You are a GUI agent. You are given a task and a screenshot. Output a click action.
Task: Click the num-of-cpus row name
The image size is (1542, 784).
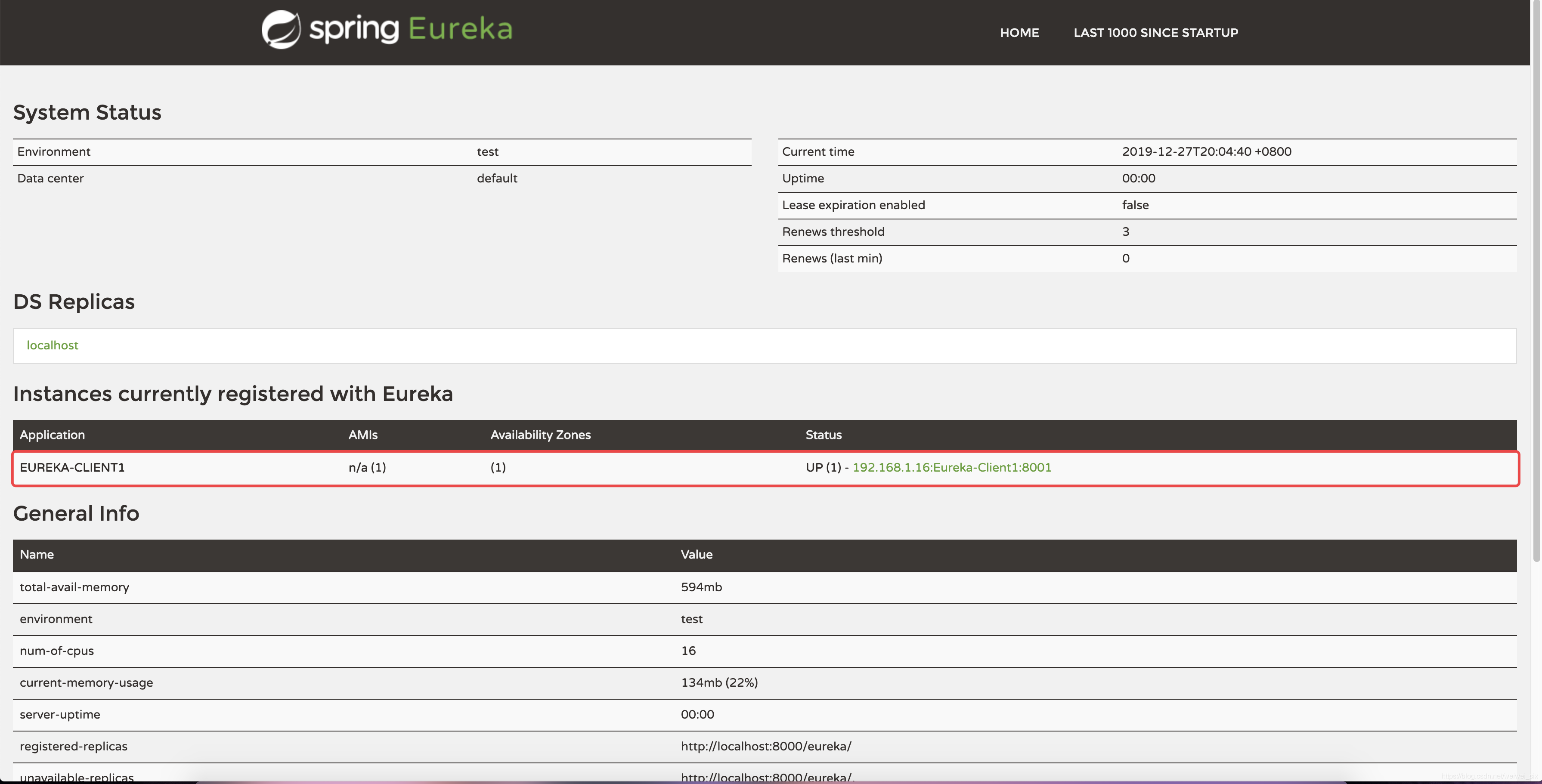(56, 651)
